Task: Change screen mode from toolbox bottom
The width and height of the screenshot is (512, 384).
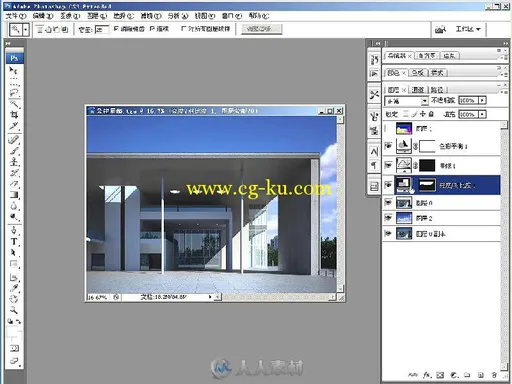Action: [x=14, y=361]
